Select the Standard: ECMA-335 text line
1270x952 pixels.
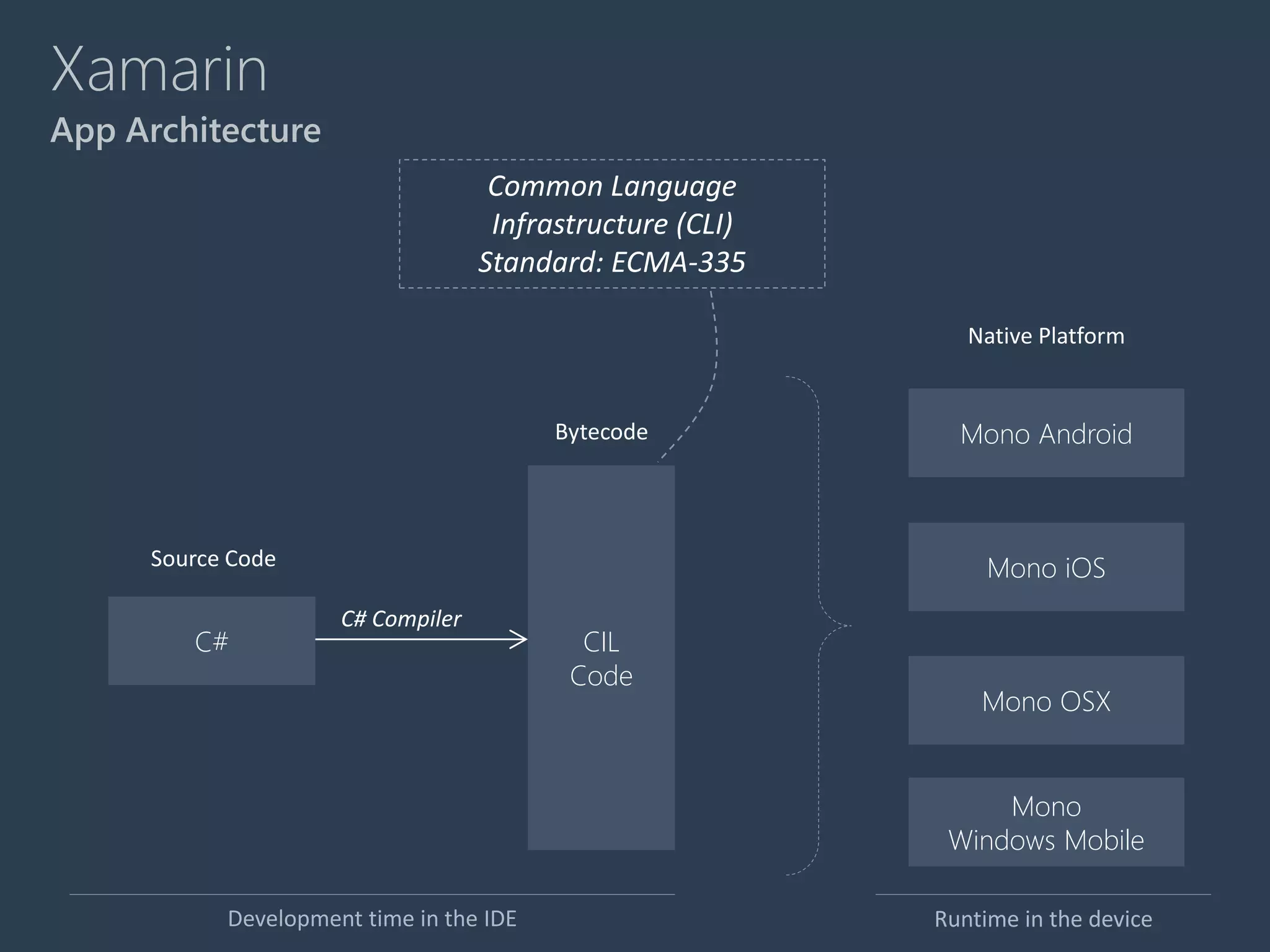coord(611,262)
